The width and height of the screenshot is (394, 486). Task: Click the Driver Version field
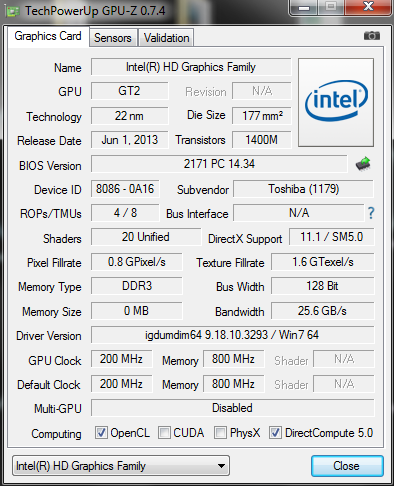[x=232, y=335]
